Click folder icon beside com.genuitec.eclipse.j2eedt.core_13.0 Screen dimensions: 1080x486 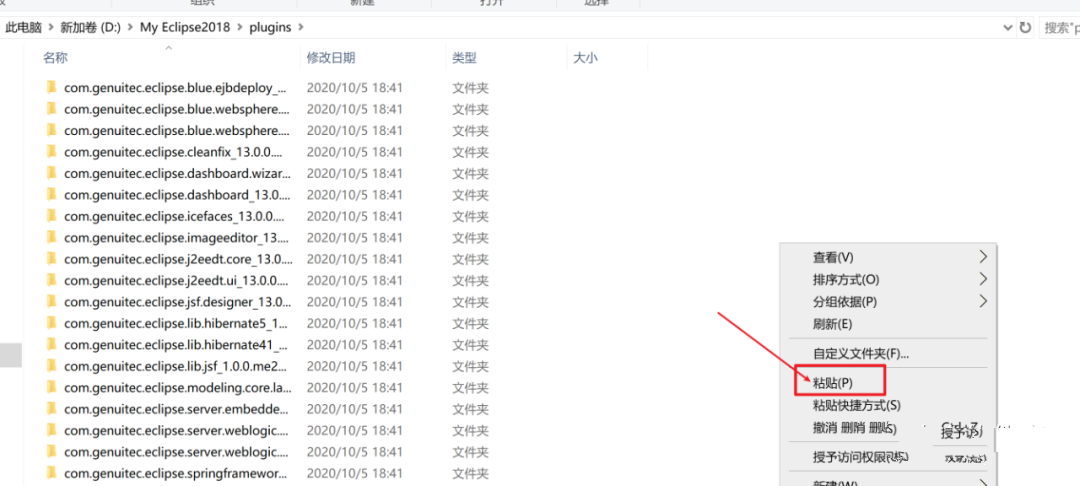click(x=50, y=259)
